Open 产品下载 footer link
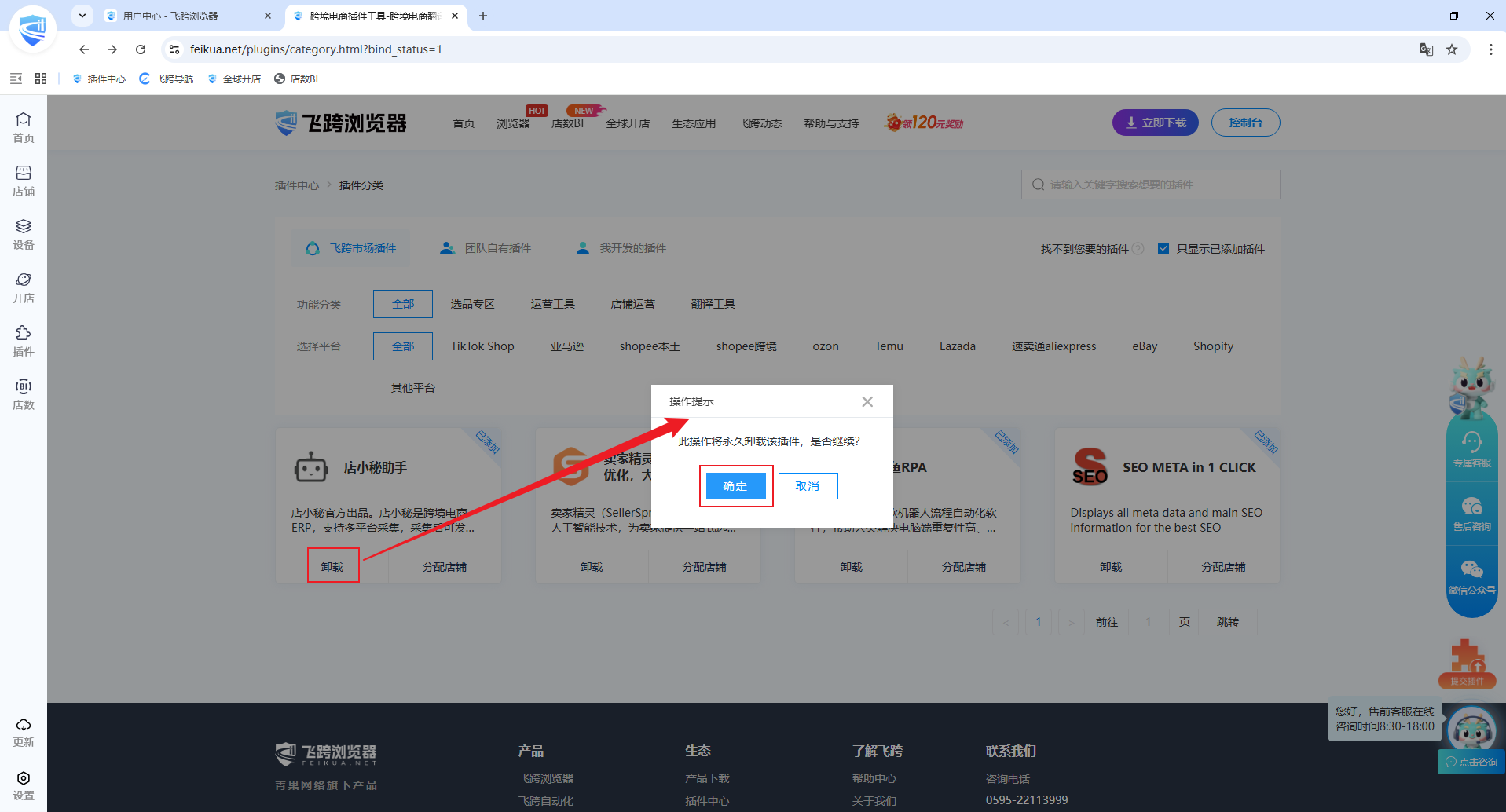Viewport: 1506px width, 812px height. tap(707, 778)
